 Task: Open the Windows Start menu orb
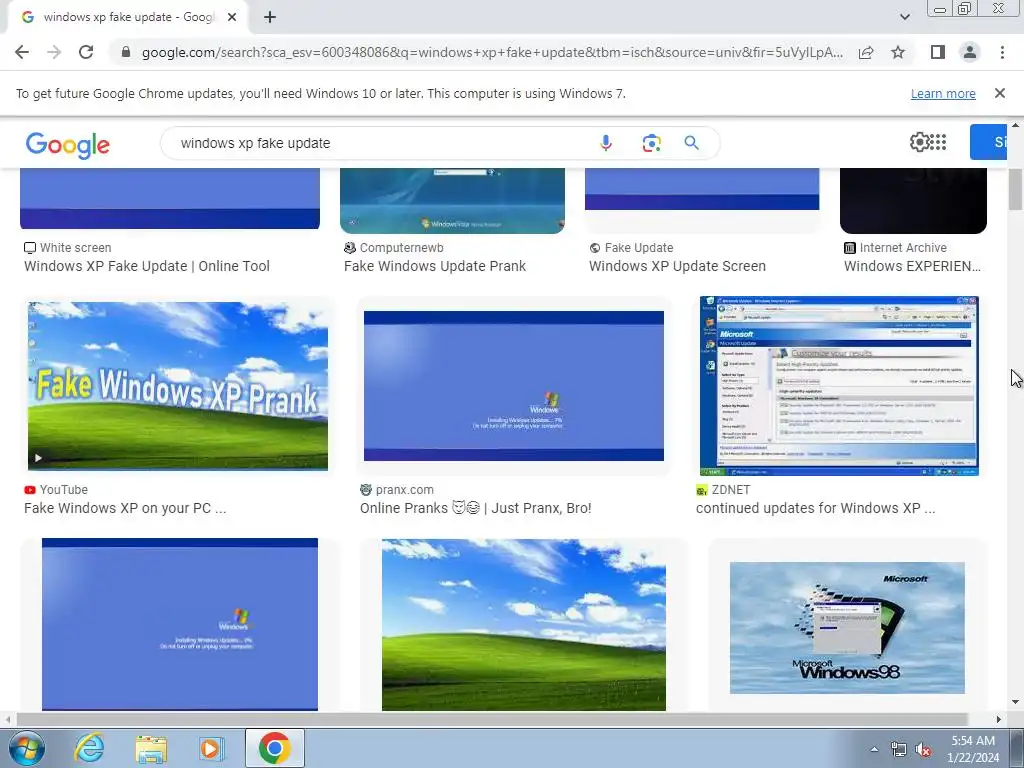(x=26, y=748)
